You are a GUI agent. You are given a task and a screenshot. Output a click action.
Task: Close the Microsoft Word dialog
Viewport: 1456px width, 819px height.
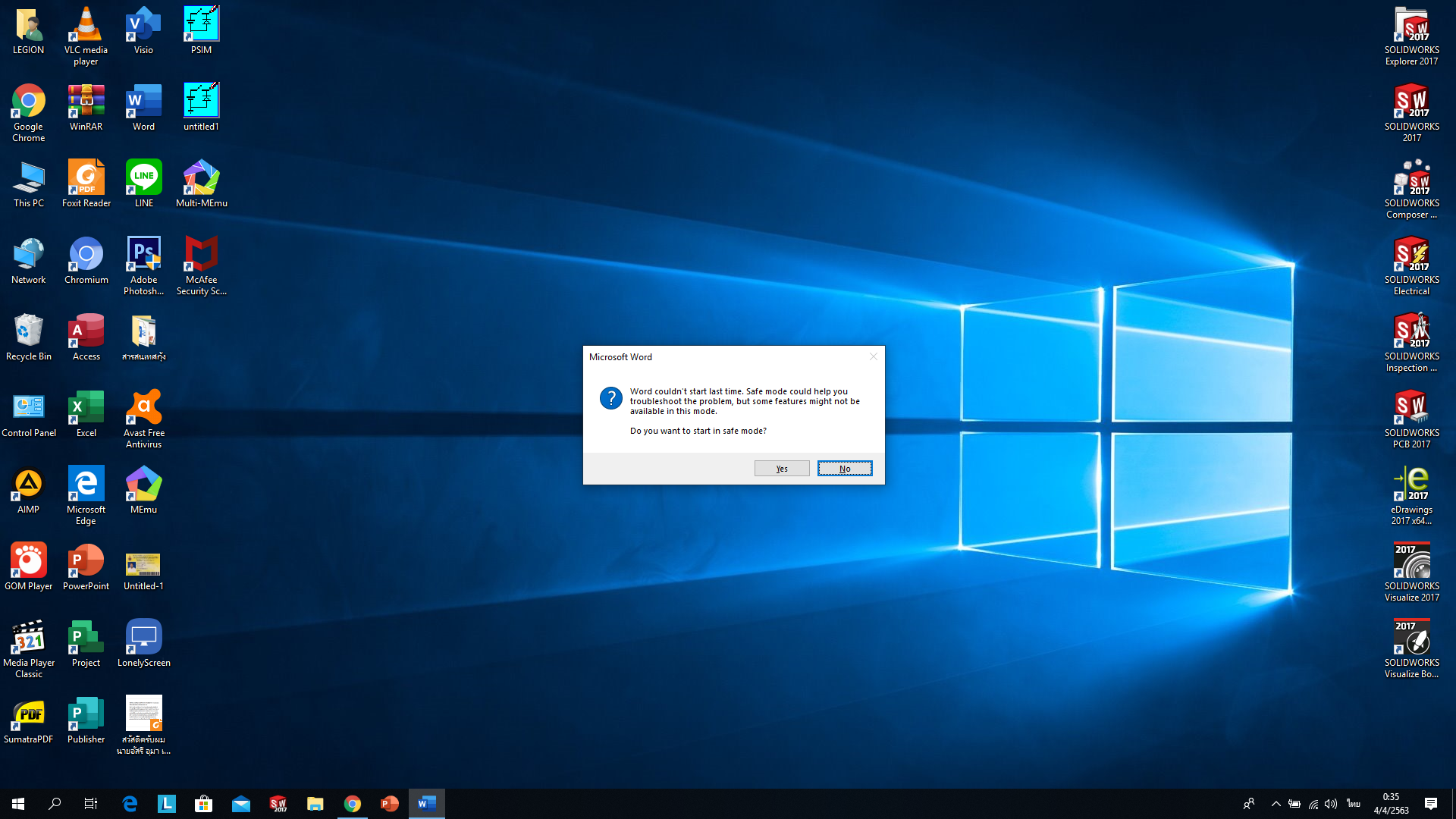[874, 356]
